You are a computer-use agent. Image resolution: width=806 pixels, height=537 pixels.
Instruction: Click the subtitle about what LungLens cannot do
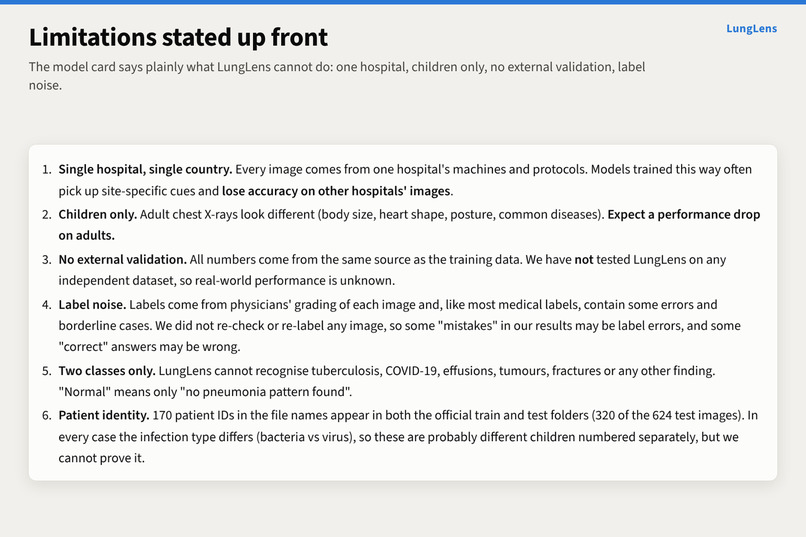coord(337,76)
